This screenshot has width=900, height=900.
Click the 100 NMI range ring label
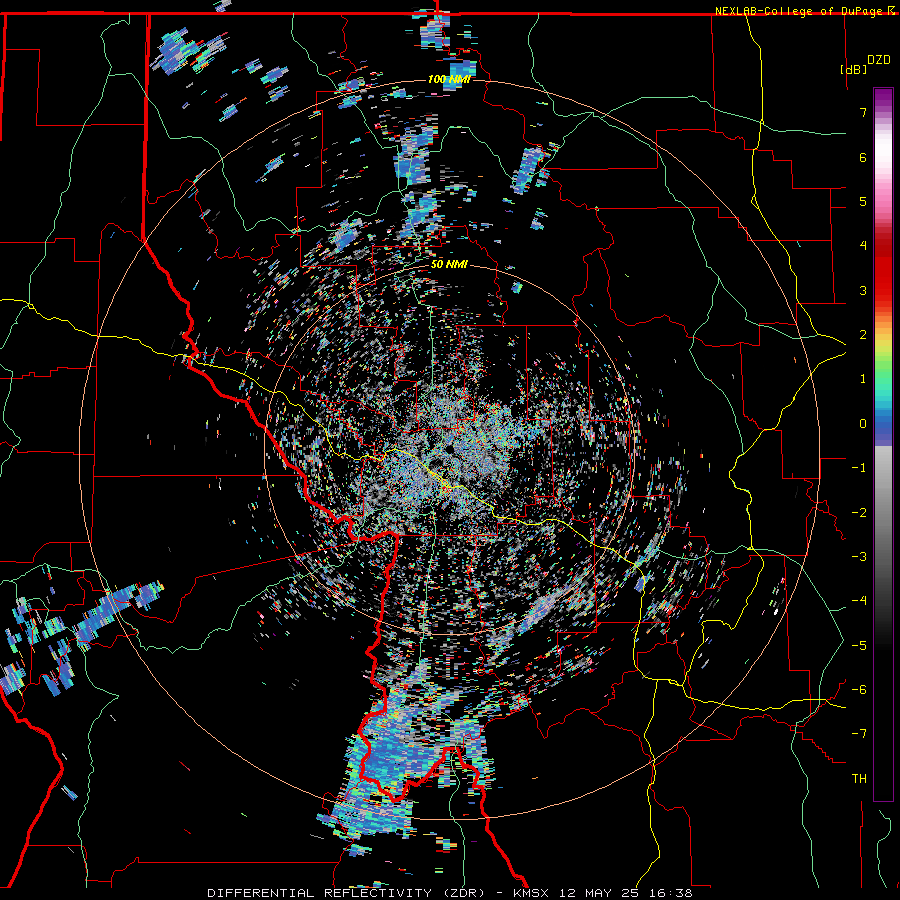pos(449,79)
